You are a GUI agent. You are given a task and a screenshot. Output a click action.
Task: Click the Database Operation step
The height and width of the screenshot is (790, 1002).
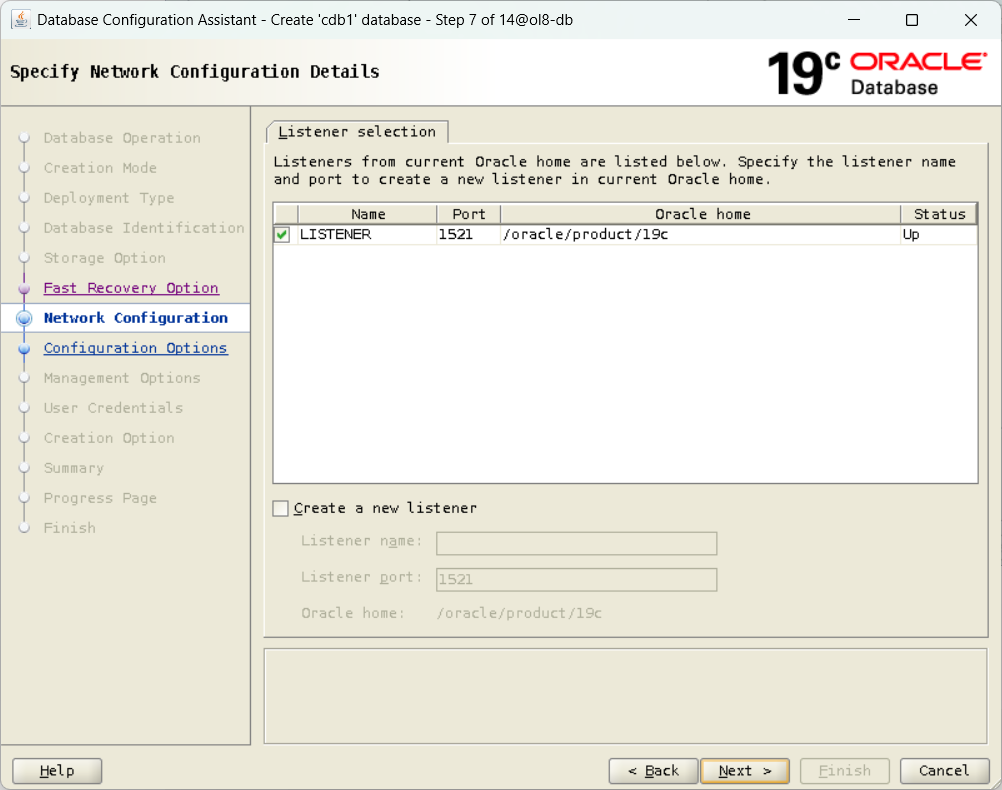(122, 138)
